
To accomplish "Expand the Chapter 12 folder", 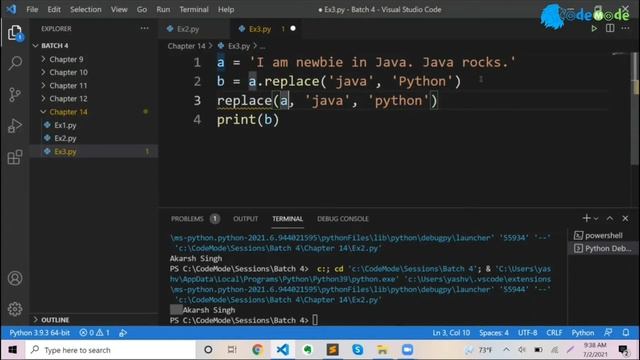I will 68,99.
